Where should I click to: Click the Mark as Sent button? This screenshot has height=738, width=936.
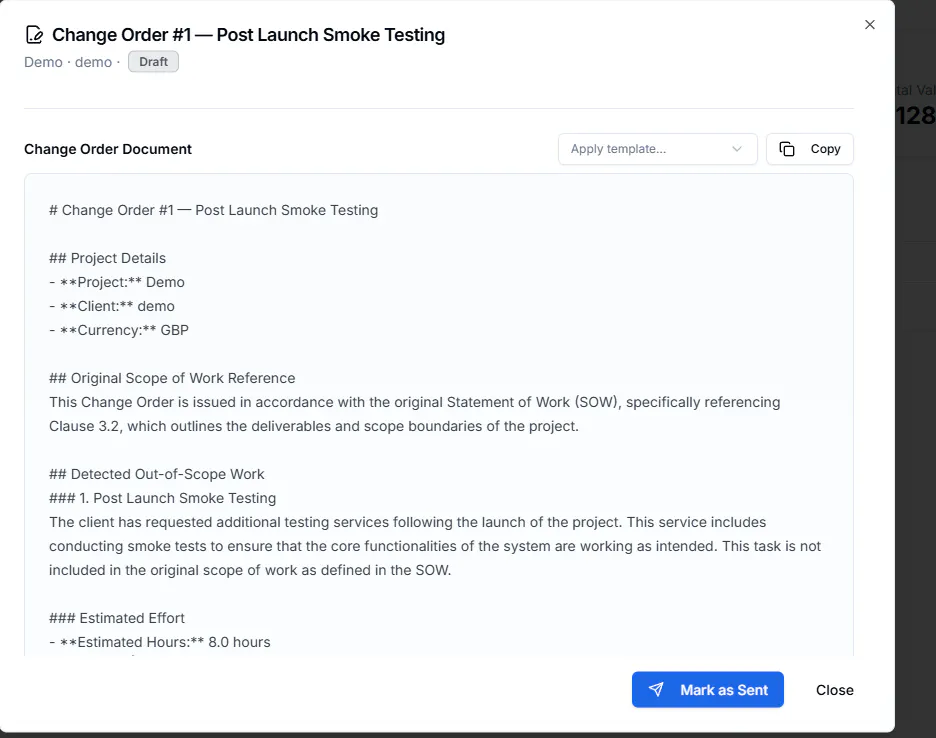pyautogui.click(x=707, y=690)
